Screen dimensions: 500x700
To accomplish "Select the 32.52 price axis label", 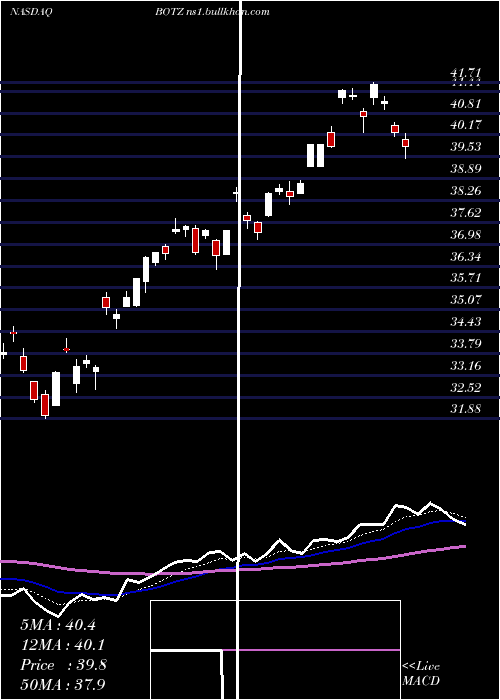I will tap(466, 387).
